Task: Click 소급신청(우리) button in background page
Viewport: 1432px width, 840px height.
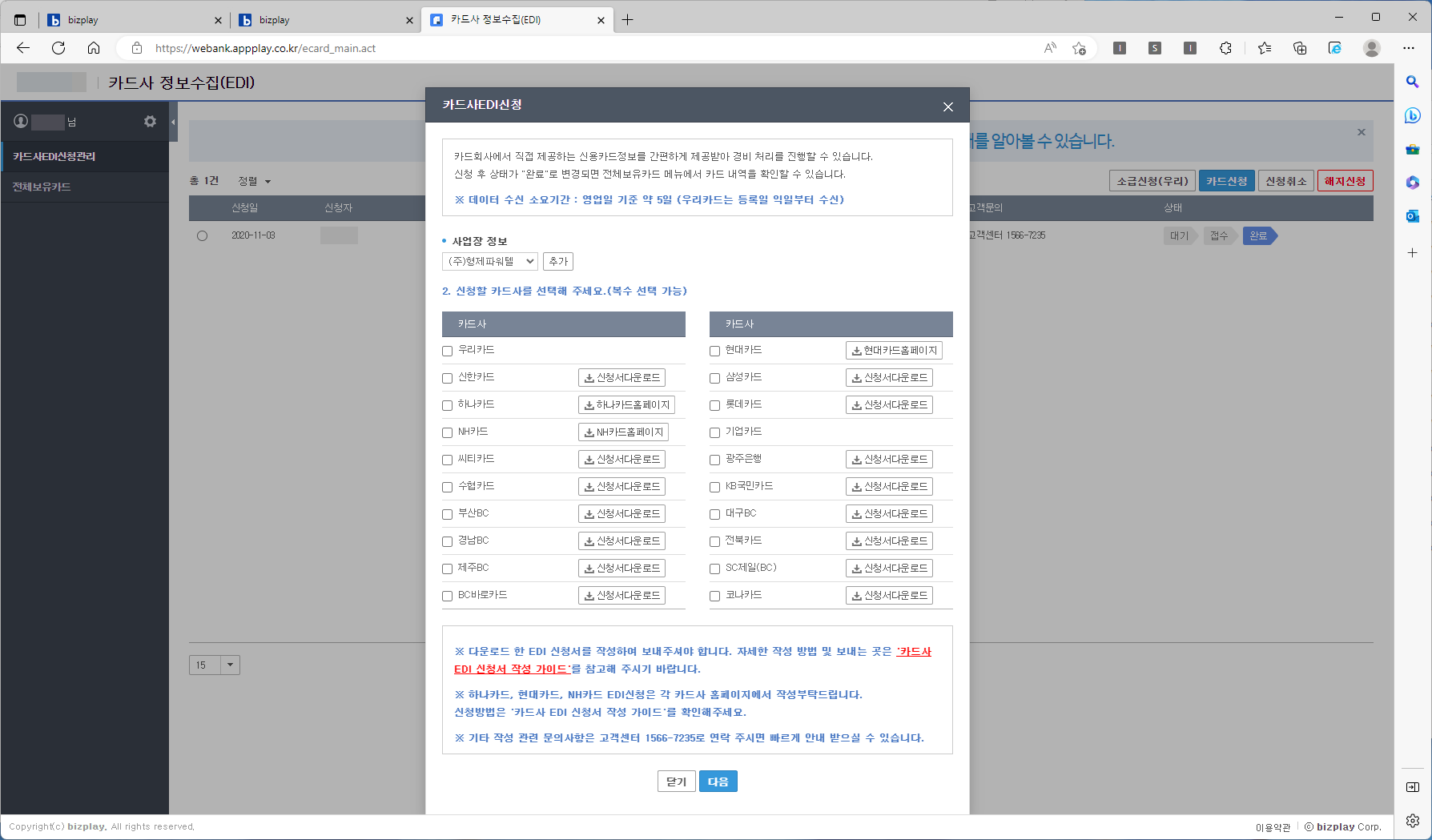Action: coord(1153,181)
